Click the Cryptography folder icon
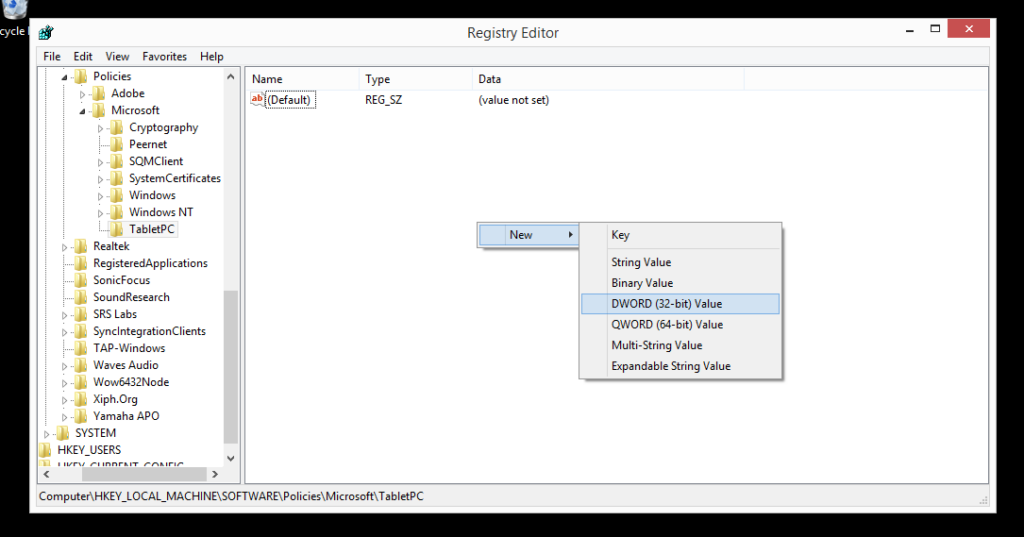1024x537 pixels. (x=117, y=127)
